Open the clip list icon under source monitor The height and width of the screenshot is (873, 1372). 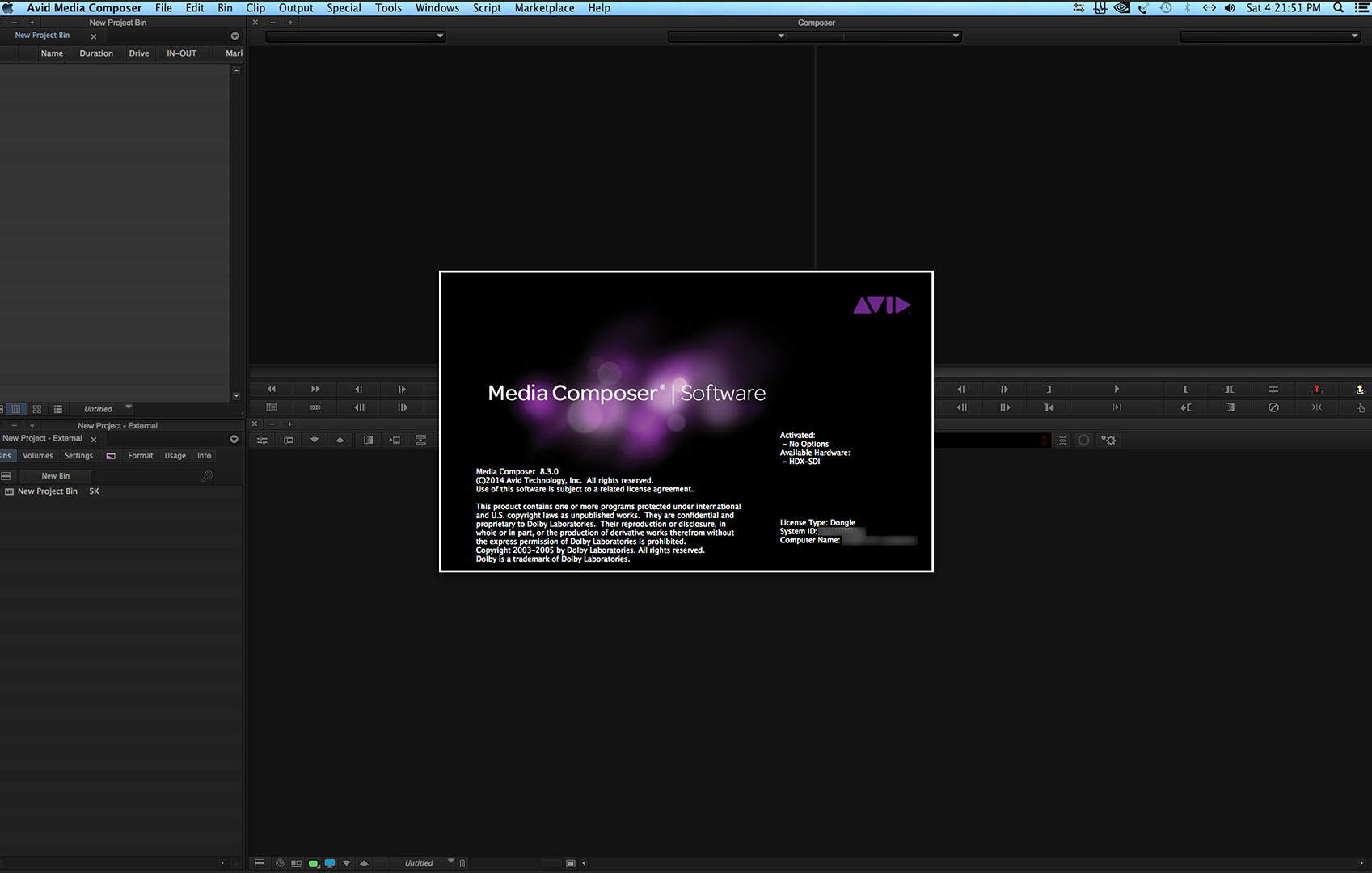[272, 407]
